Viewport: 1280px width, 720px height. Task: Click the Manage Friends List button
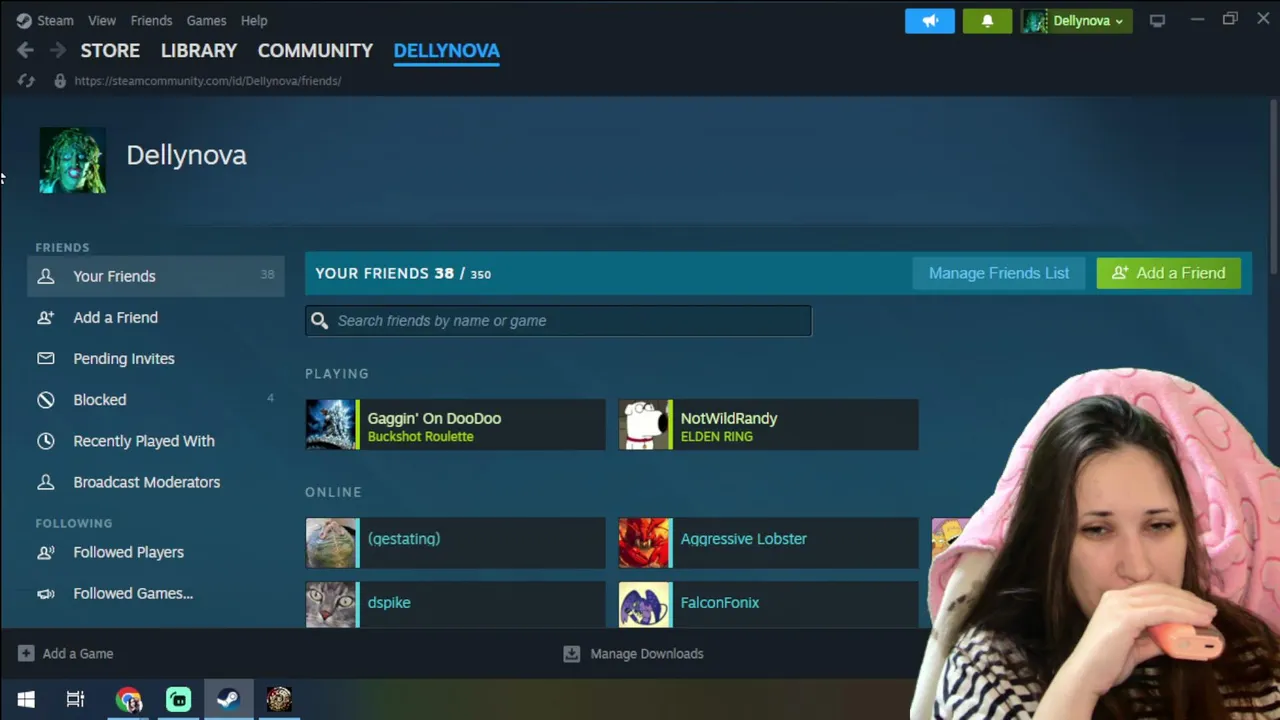pos(999,273)
